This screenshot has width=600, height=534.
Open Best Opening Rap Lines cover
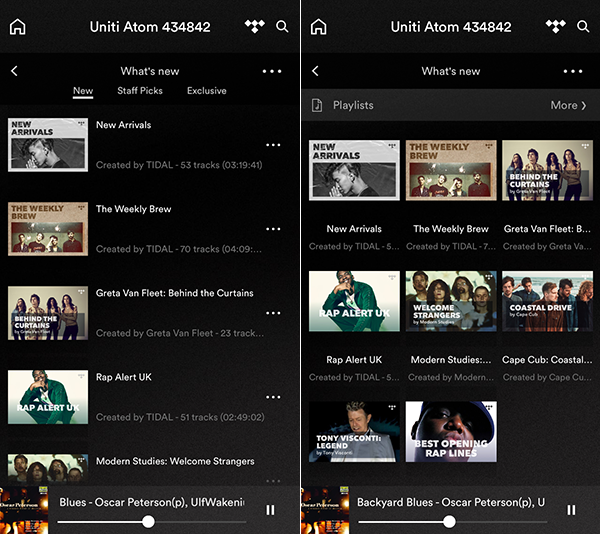pyautogui.click(x=451, y=431)
